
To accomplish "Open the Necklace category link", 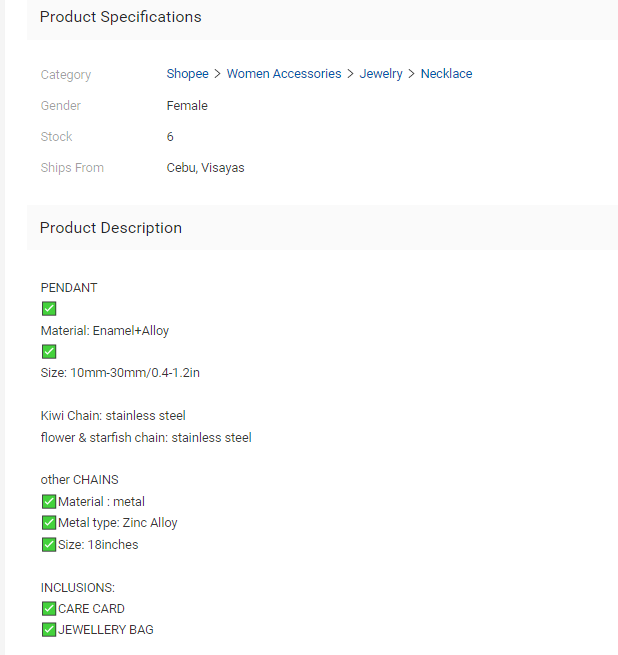I will pos(446,74).
